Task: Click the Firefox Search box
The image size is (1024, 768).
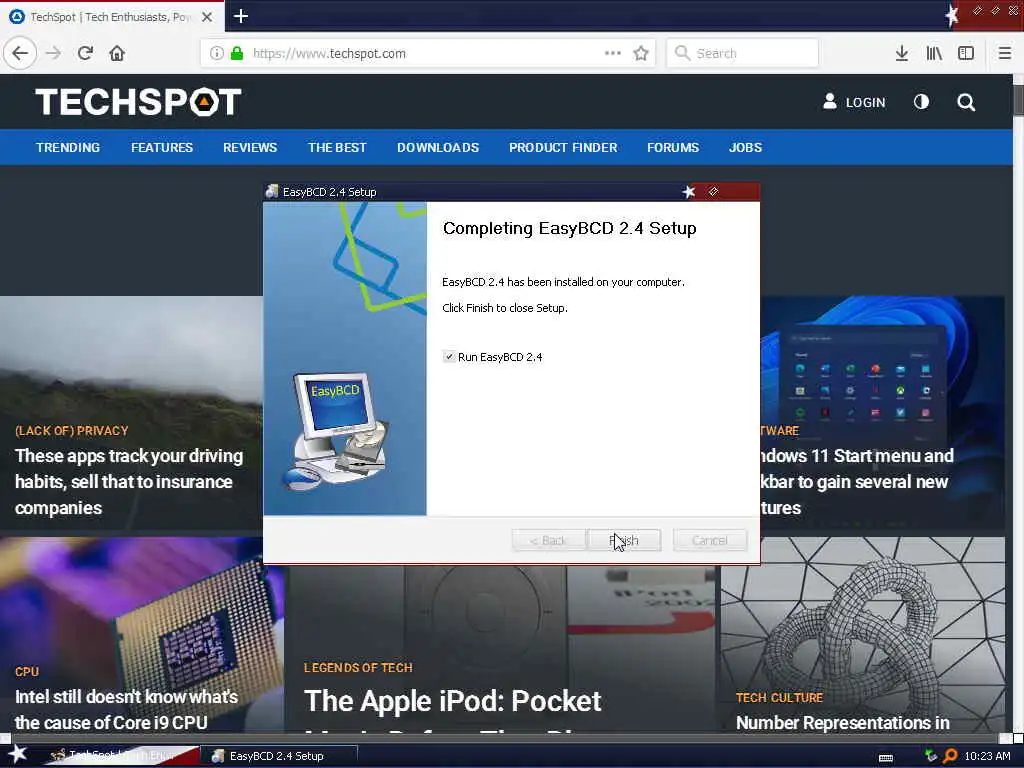Action: click(743, 53)
